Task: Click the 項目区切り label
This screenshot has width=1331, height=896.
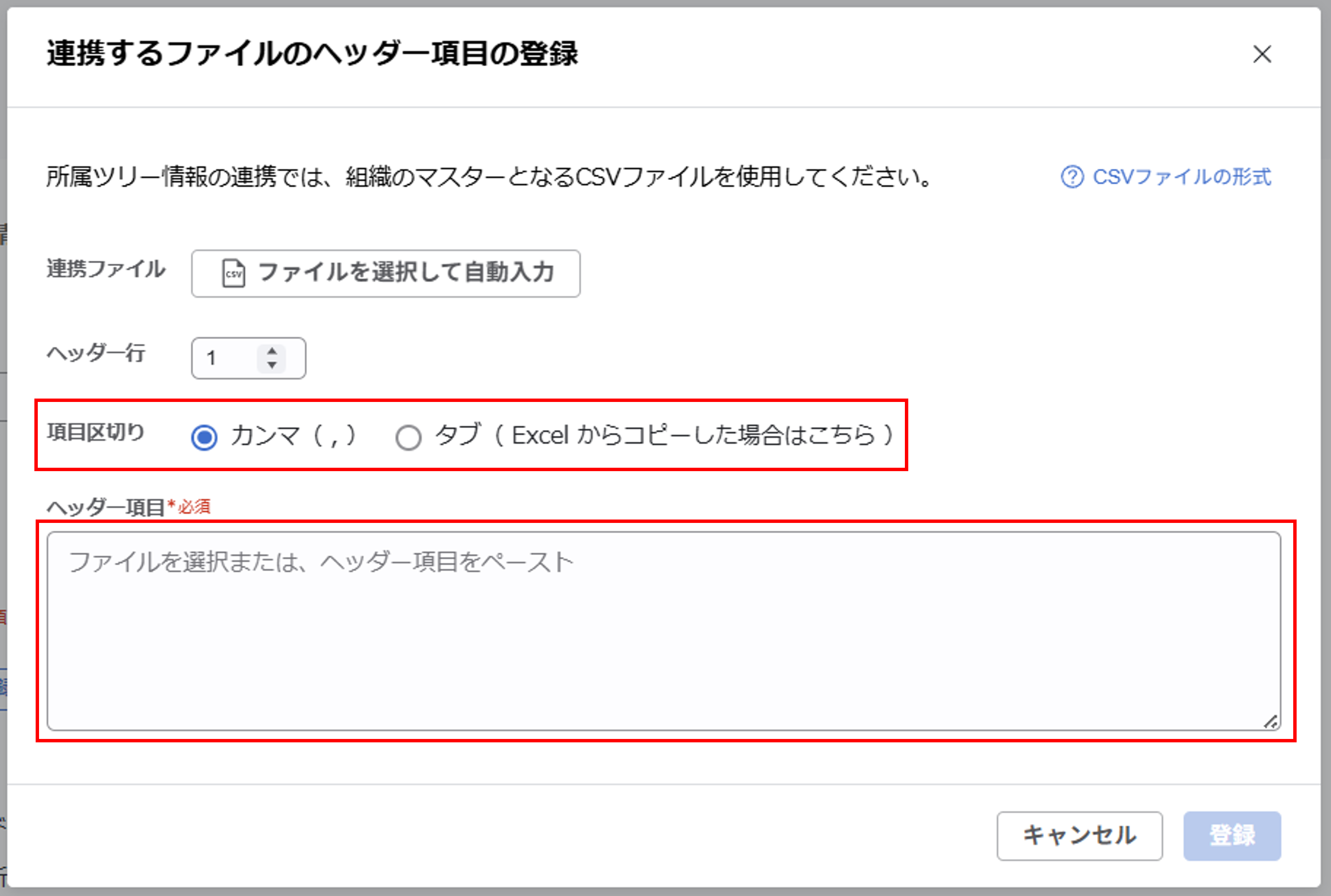Action: pyautogui.click(x=95, y=432)
